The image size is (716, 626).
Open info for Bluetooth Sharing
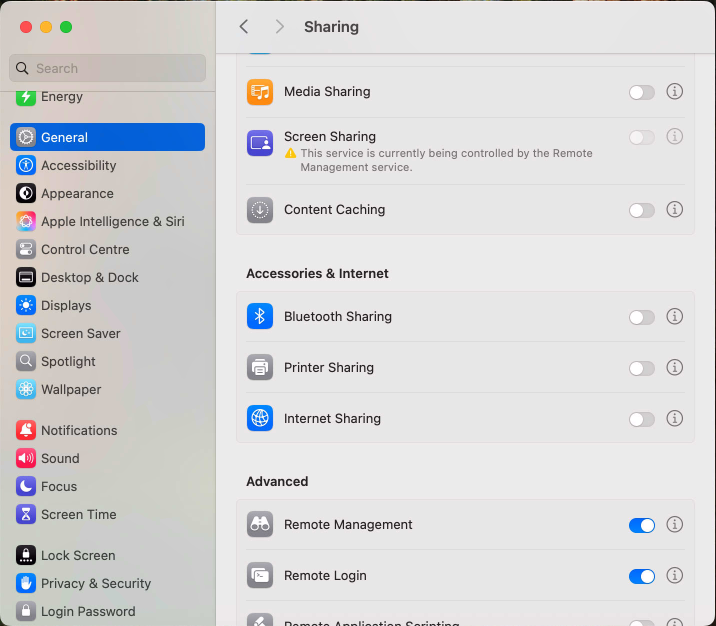click(x=674, y=316)
